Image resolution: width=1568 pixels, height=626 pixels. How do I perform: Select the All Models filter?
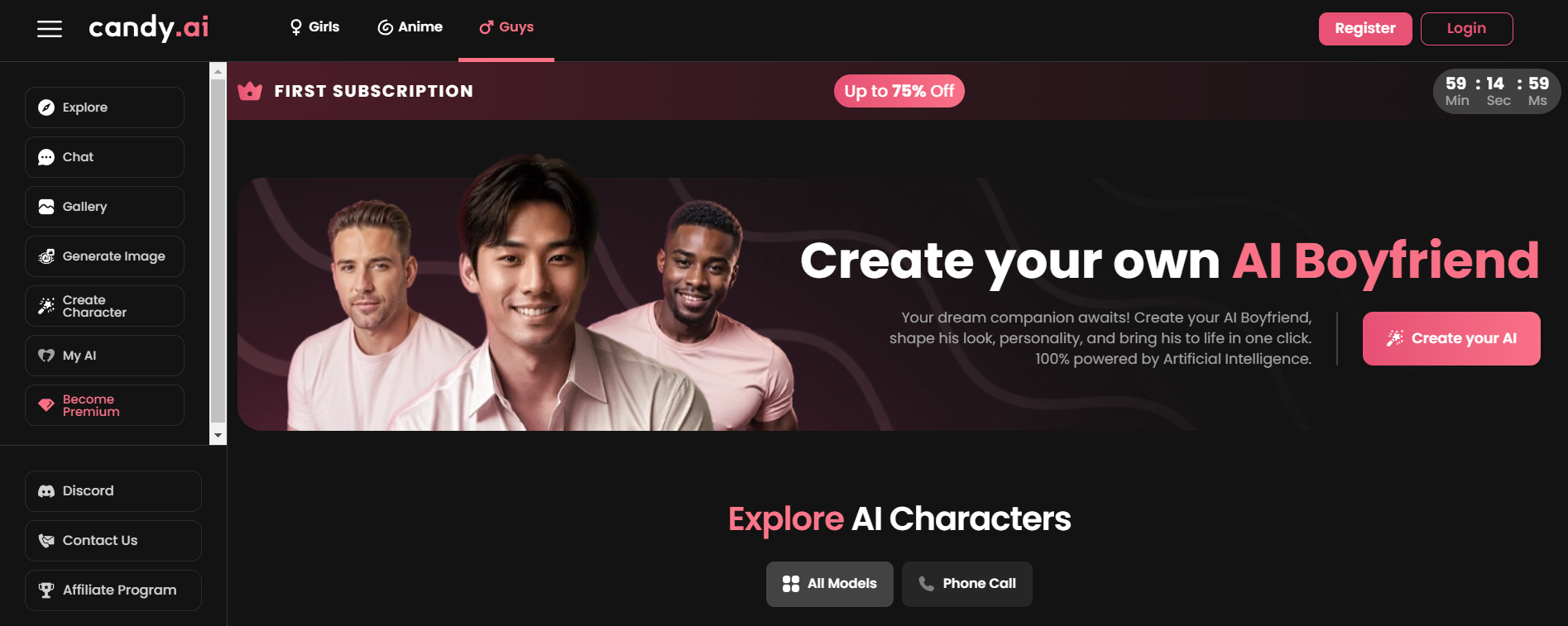(x=830, y=584)
